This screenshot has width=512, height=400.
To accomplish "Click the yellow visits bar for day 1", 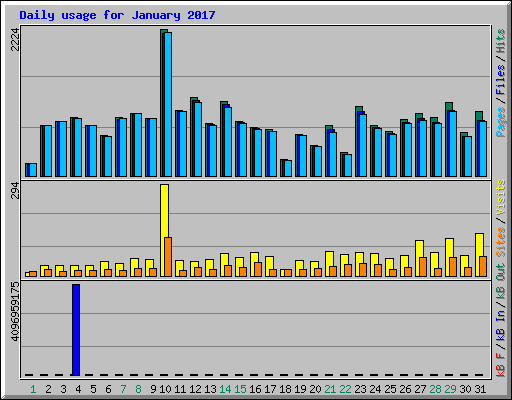I will pyautogui.click(x=27, y=274).
